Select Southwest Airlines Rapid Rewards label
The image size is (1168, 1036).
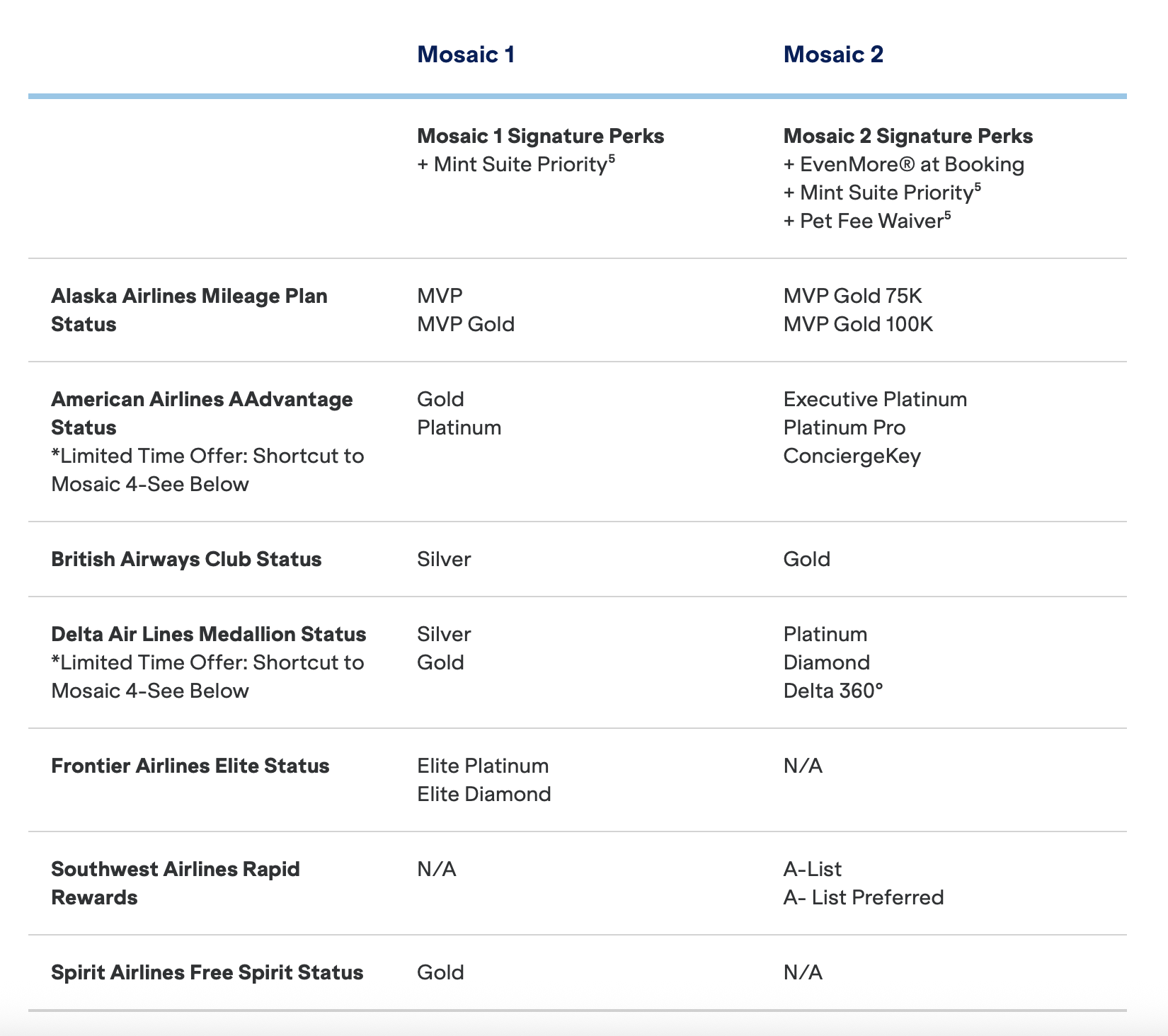click(x=176, y=883)
